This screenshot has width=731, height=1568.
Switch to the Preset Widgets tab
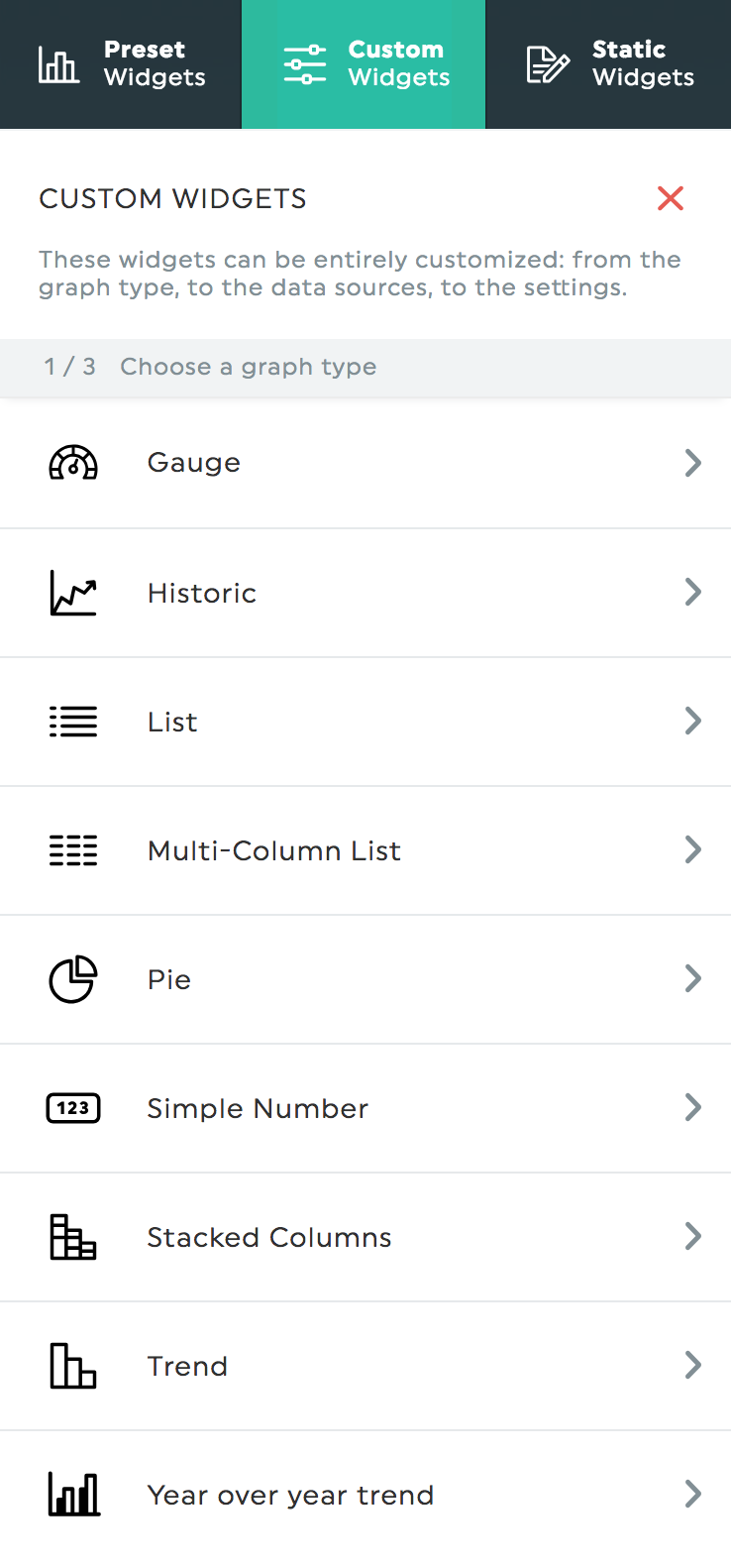click(x=121, y=64)
